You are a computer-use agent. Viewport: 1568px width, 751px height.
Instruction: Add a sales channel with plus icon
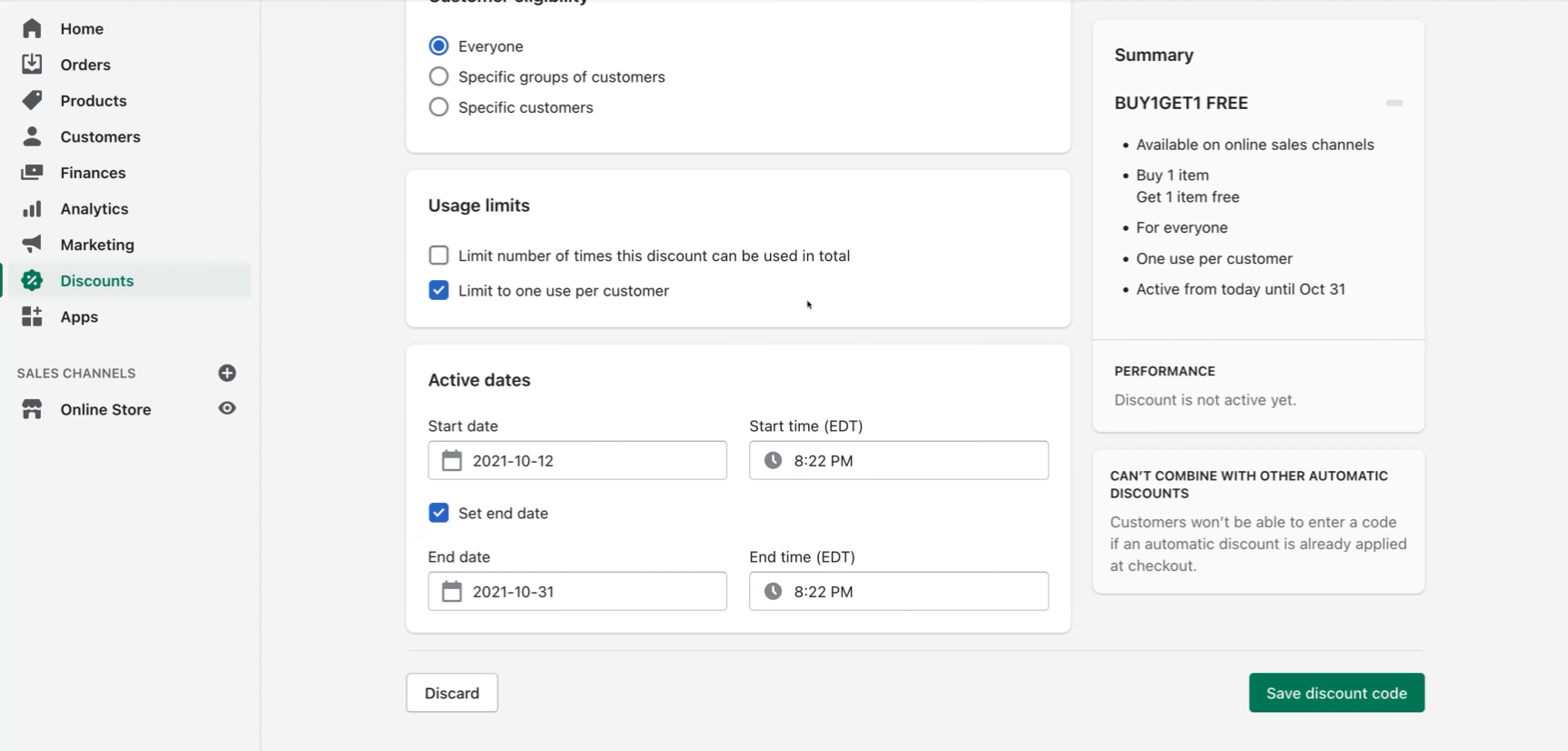227,373
